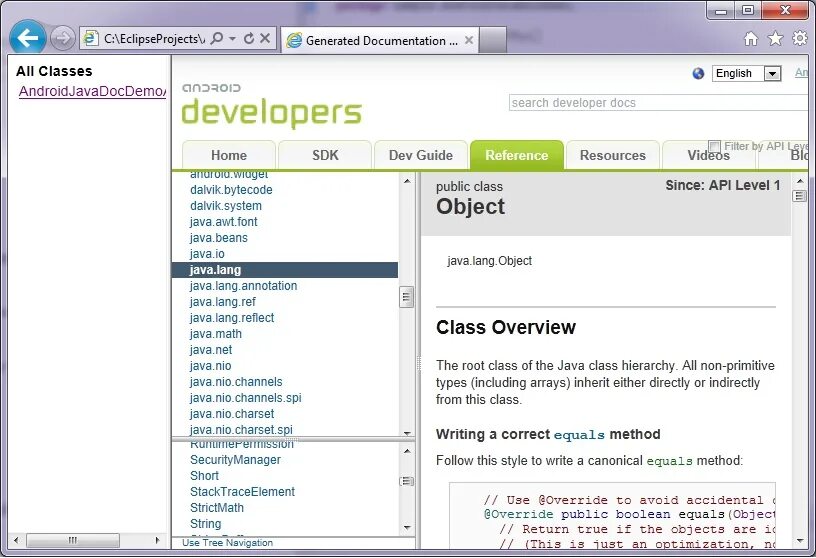Click the equals link in Writing a correct heading
Image resolution: width=816 pixels, height=558 pixels.
(x=579, y=435)
